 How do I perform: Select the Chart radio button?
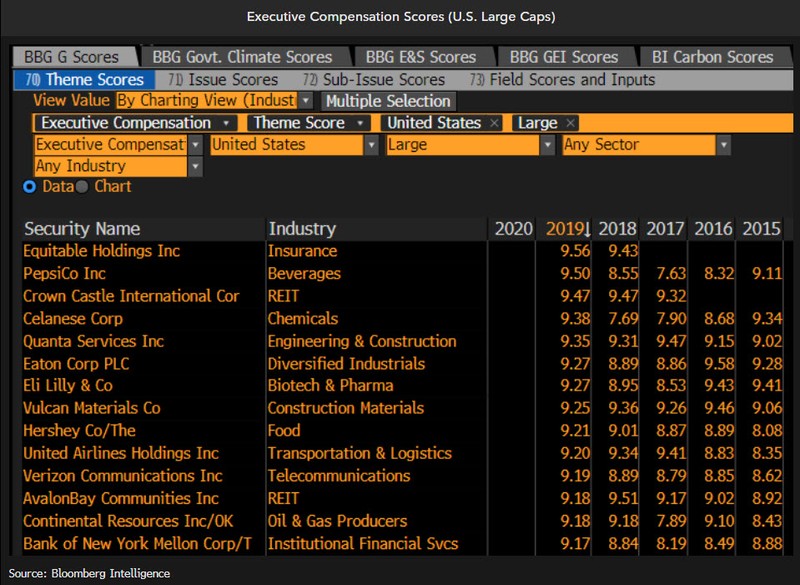click(x=82, y=187)
